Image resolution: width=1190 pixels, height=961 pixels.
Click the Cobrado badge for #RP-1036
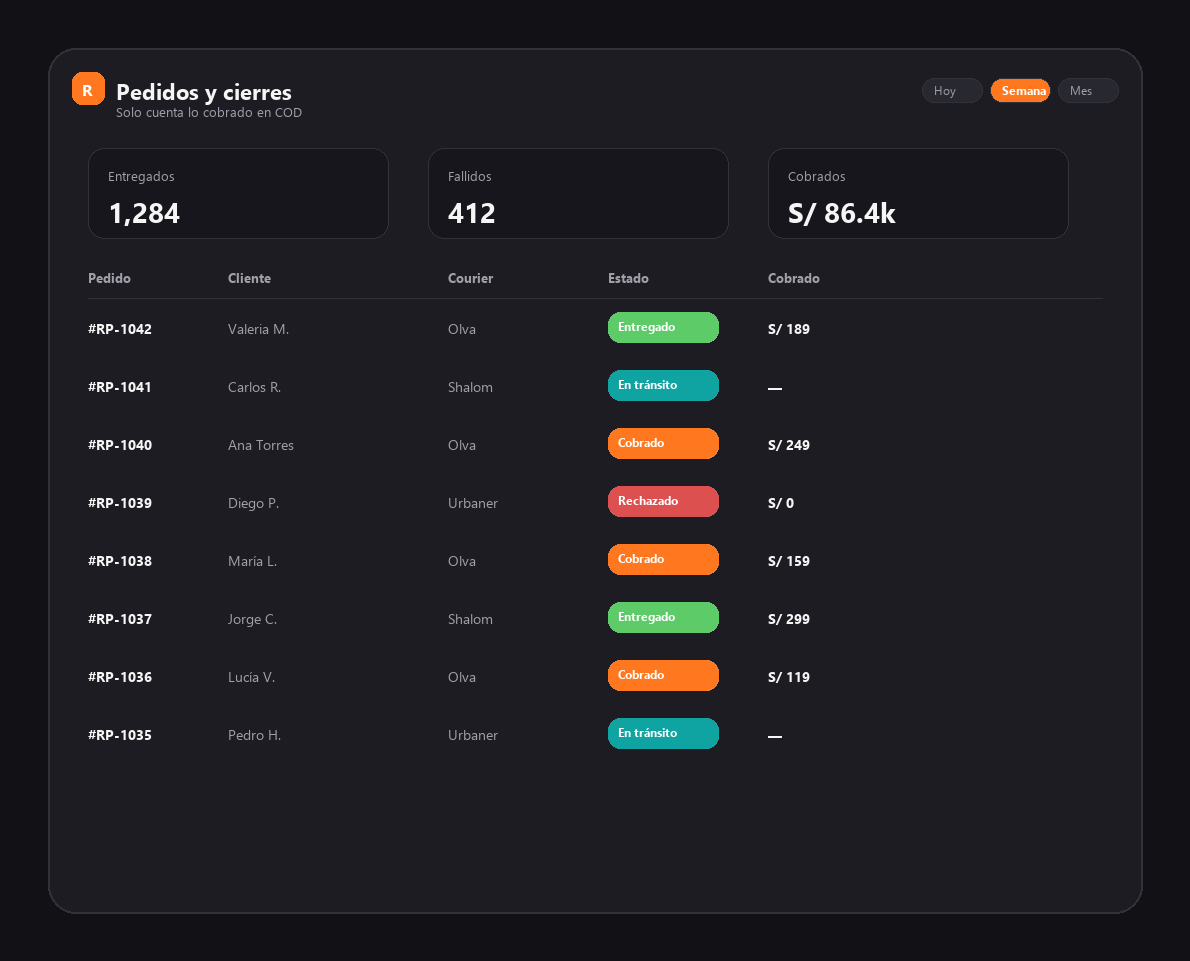[663, 676]
